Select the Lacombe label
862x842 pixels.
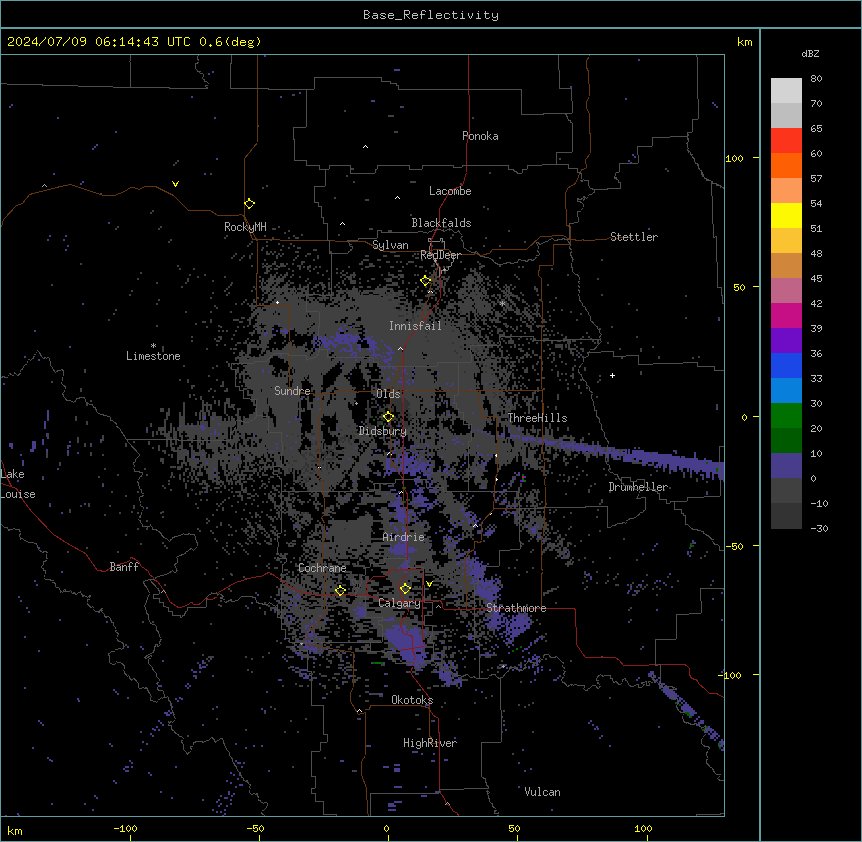point(450,191)
